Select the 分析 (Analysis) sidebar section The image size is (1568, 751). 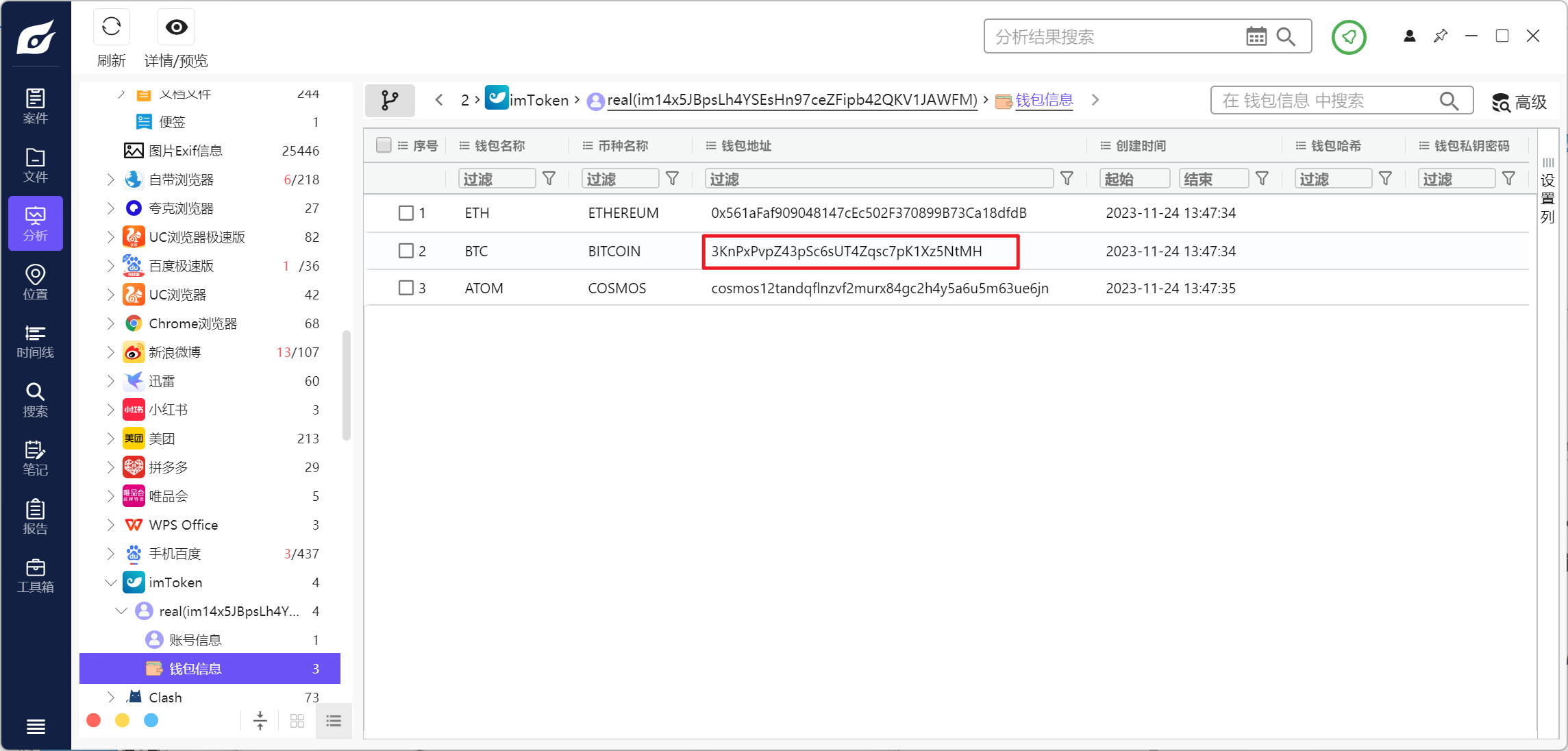36,223
